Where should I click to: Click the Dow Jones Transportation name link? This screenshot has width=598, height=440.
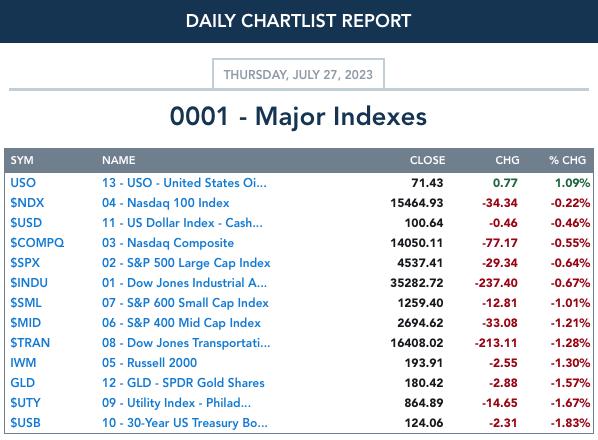[x=186, y=343]
